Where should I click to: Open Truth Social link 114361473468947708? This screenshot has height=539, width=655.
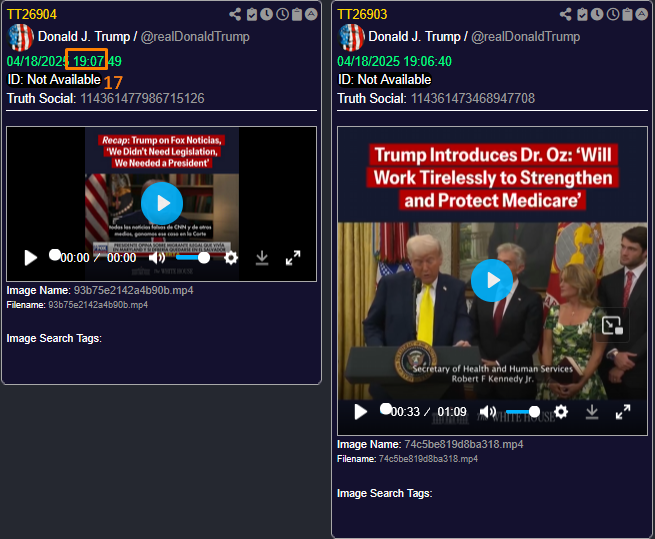coord(473,99)
